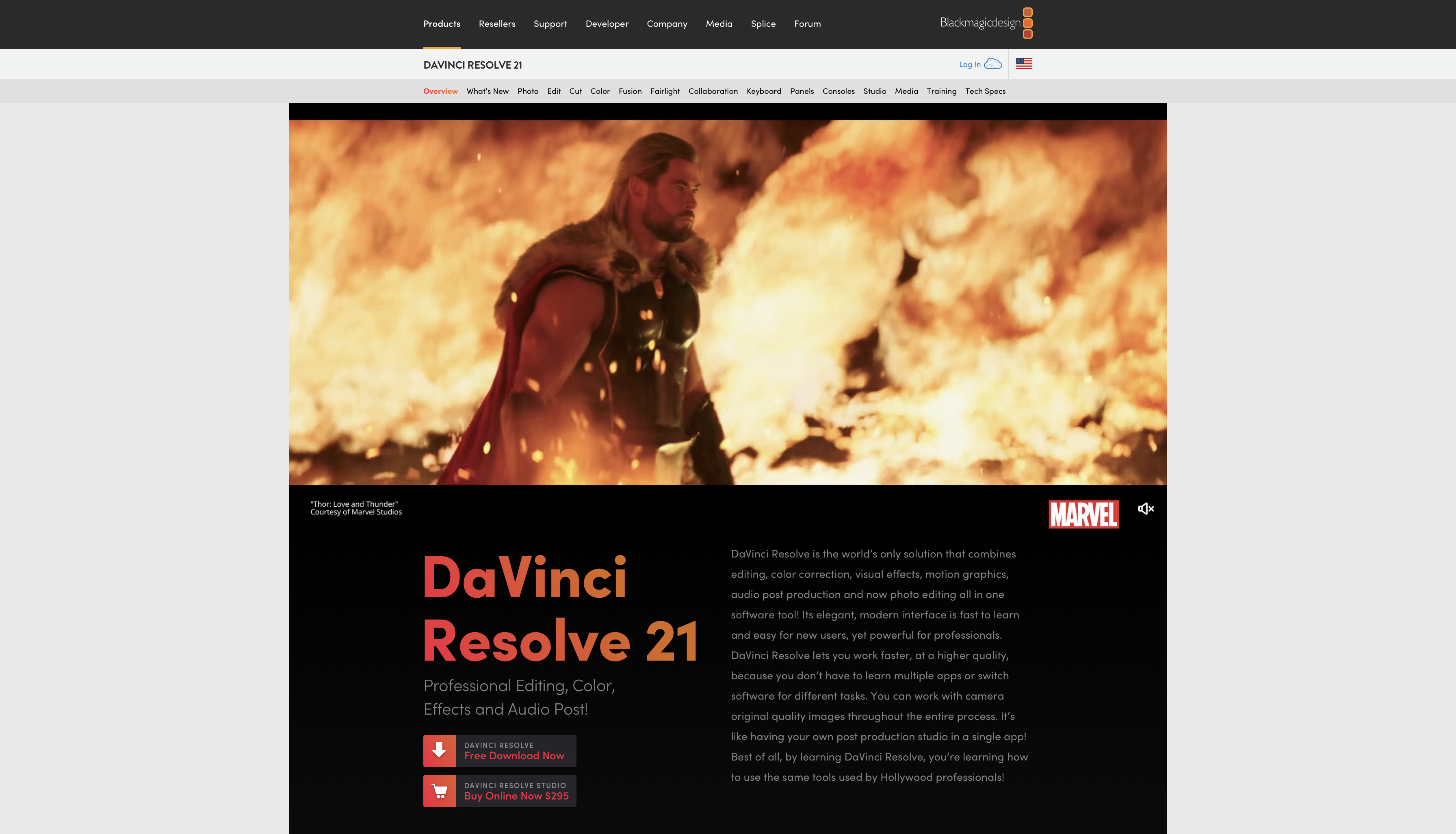Select the Overview tab

click(x=441, y=91)
